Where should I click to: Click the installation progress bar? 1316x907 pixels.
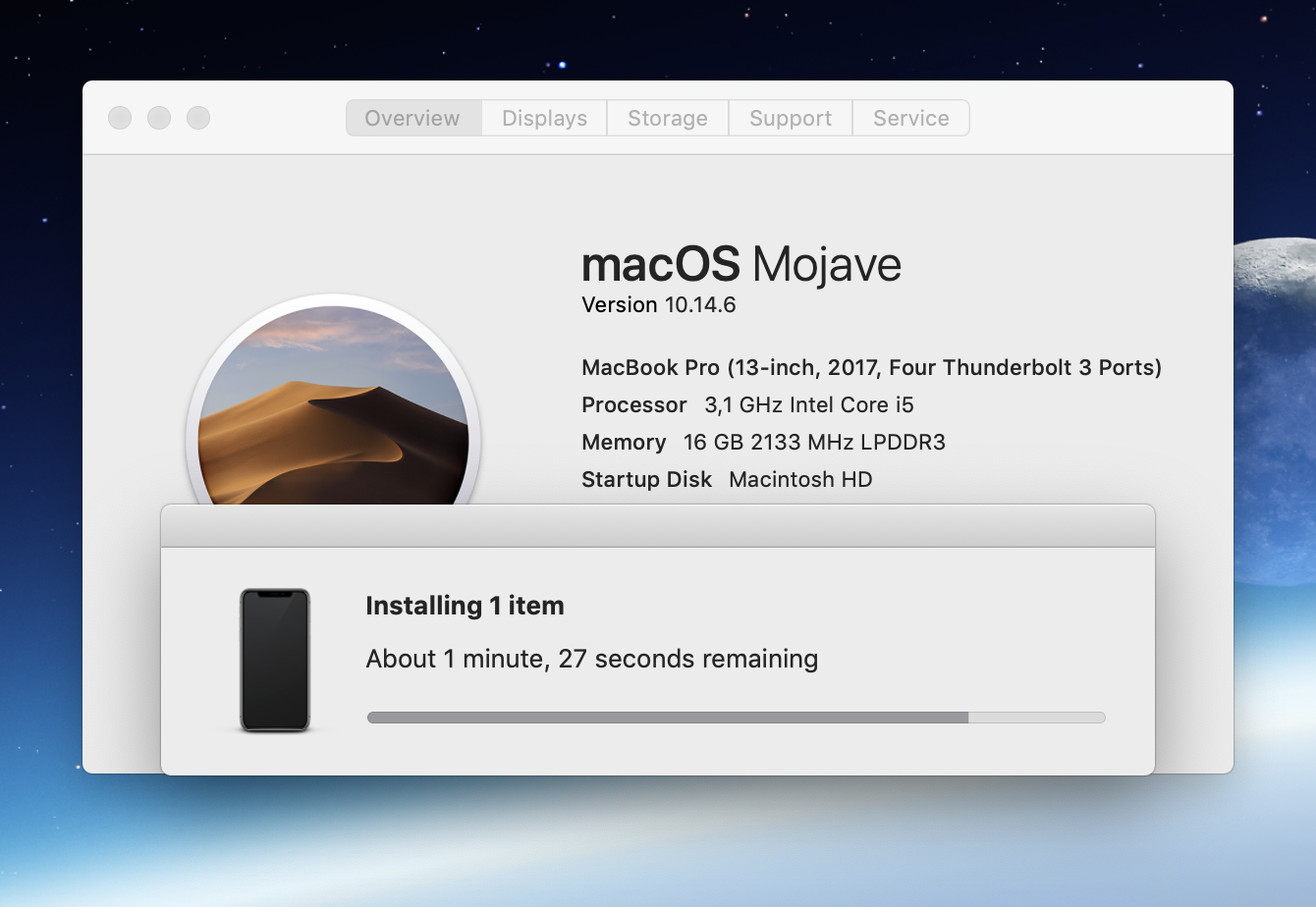(x=737, y=718)
